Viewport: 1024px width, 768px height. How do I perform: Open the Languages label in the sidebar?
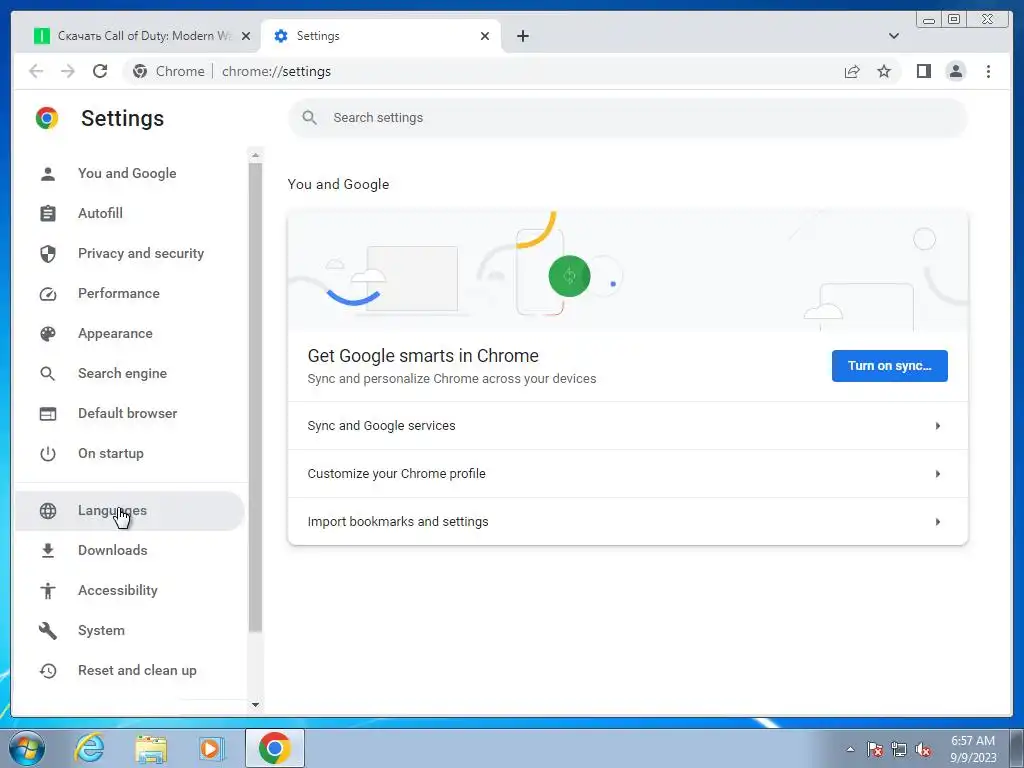coord(112,511)
